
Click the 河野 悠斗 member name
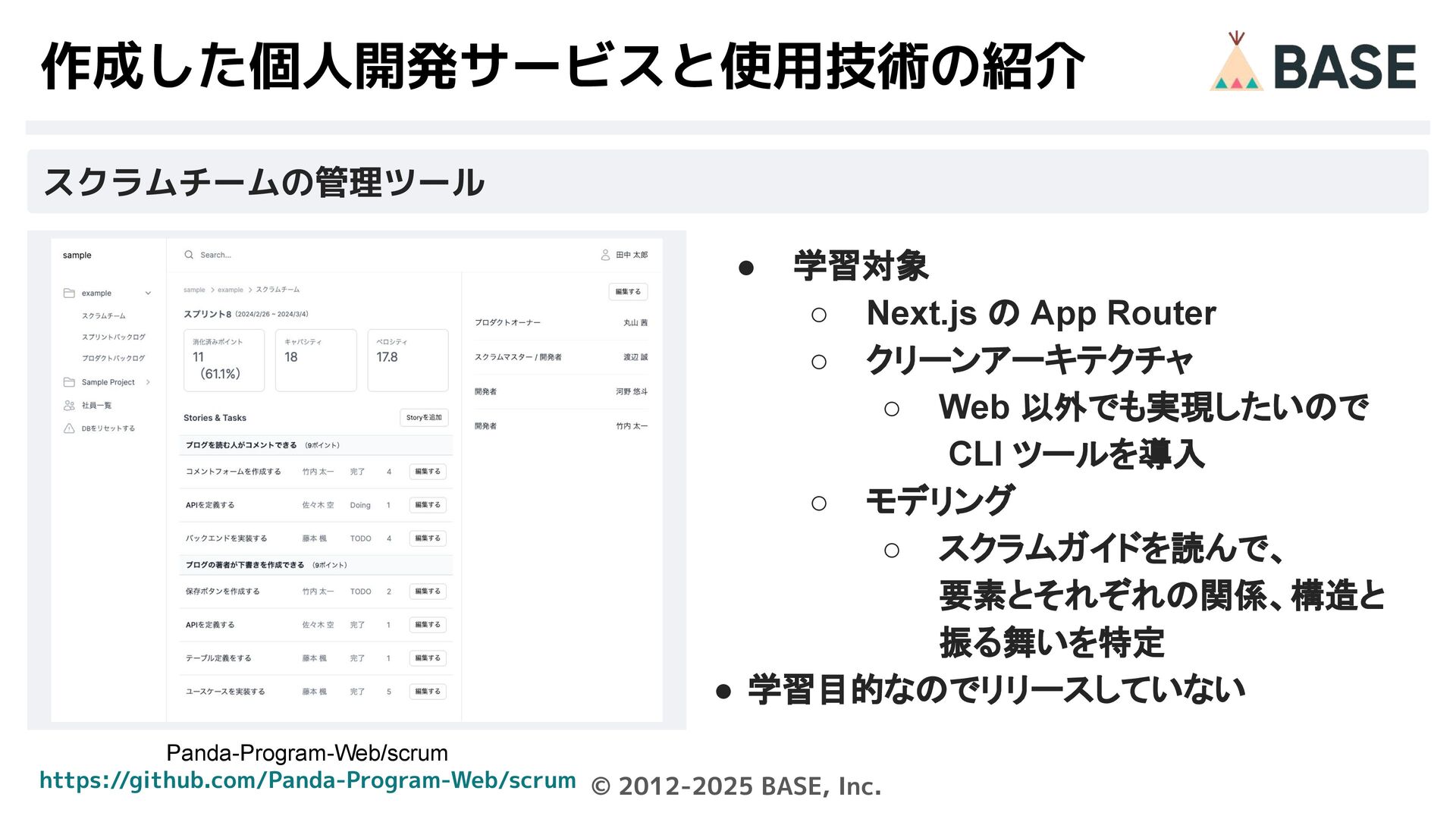point(632,392)
